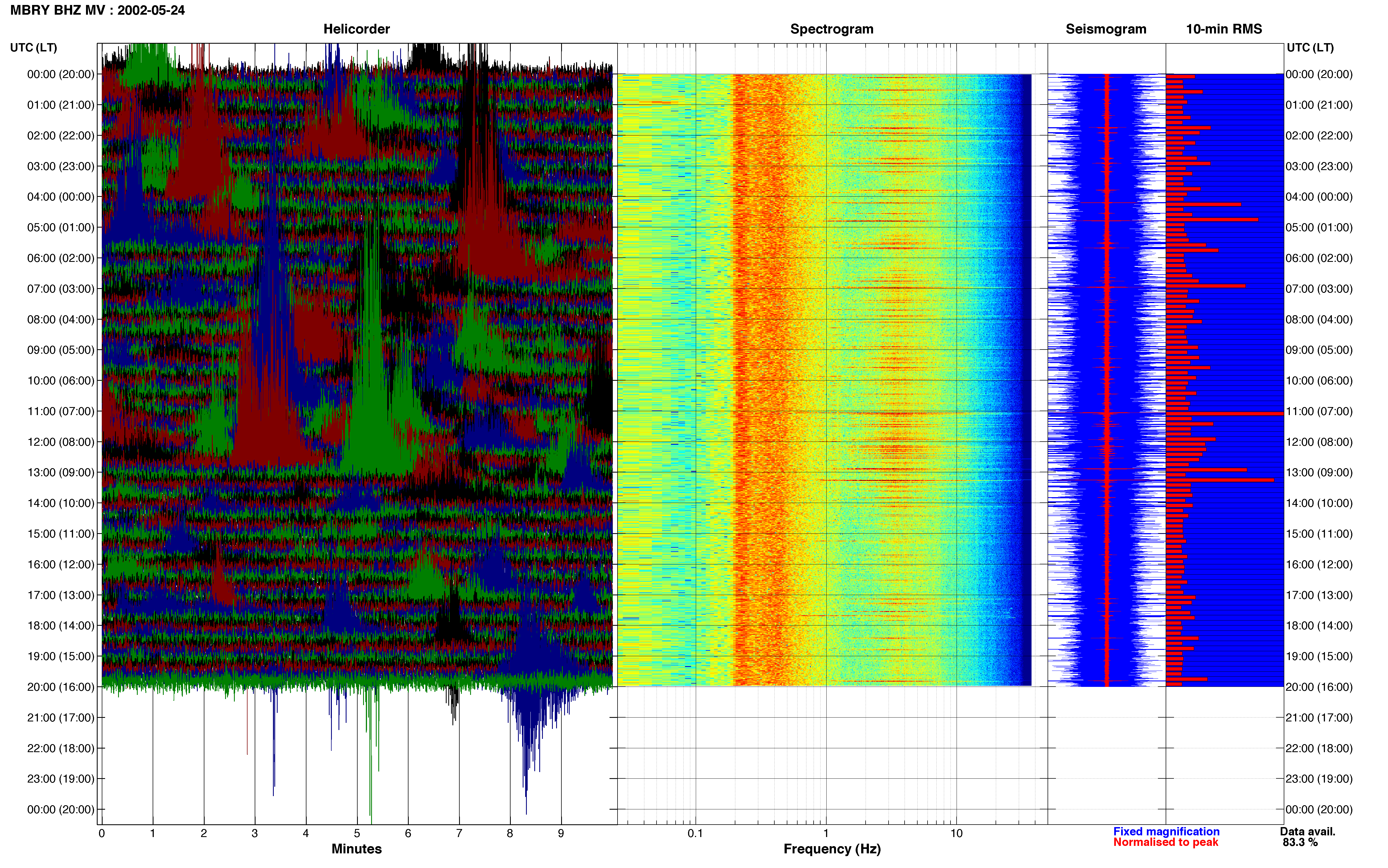Click minutes axis tick '3'
This screenshot has width=1388, height=868.
click(x=255, y=833)
